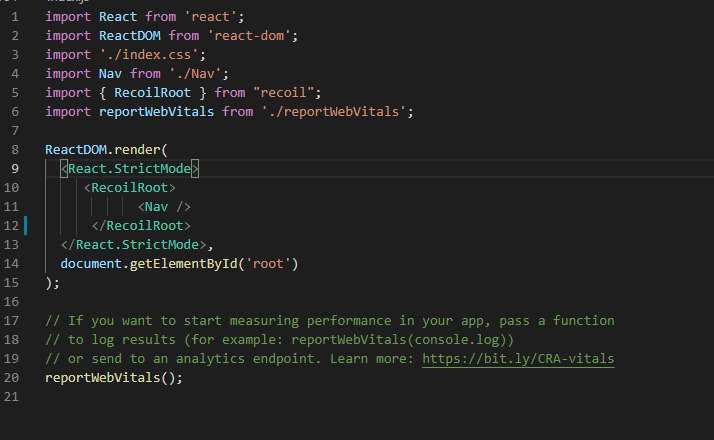The width and height of the screenshot is (714, 440).
Task: Click the <Nav /> element on line 11
Action: coord(164,207)
